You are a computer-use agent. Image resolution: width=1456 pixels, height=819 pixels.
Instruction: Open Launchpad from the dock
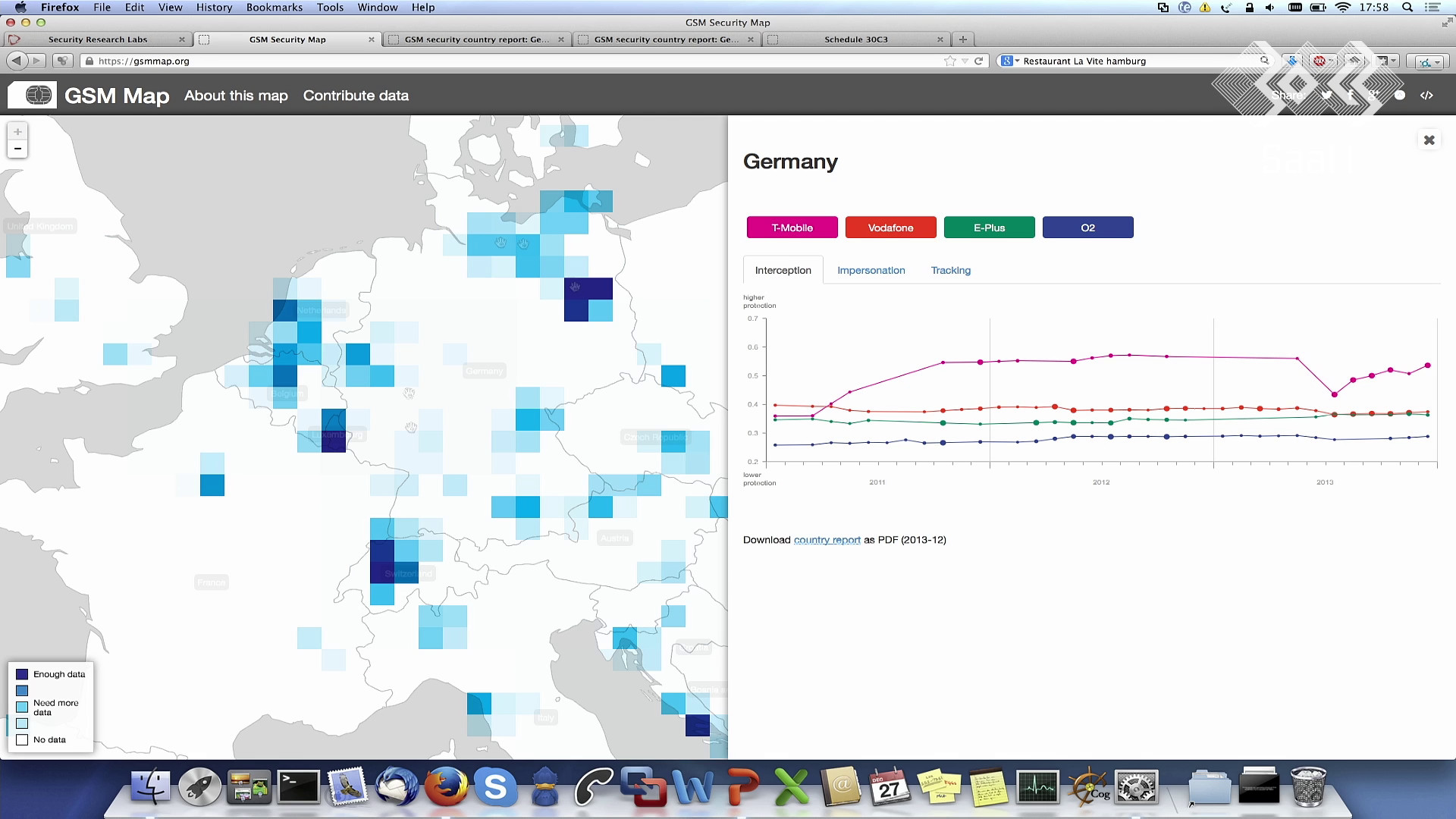pyautogui.click(x=199, y=786)
